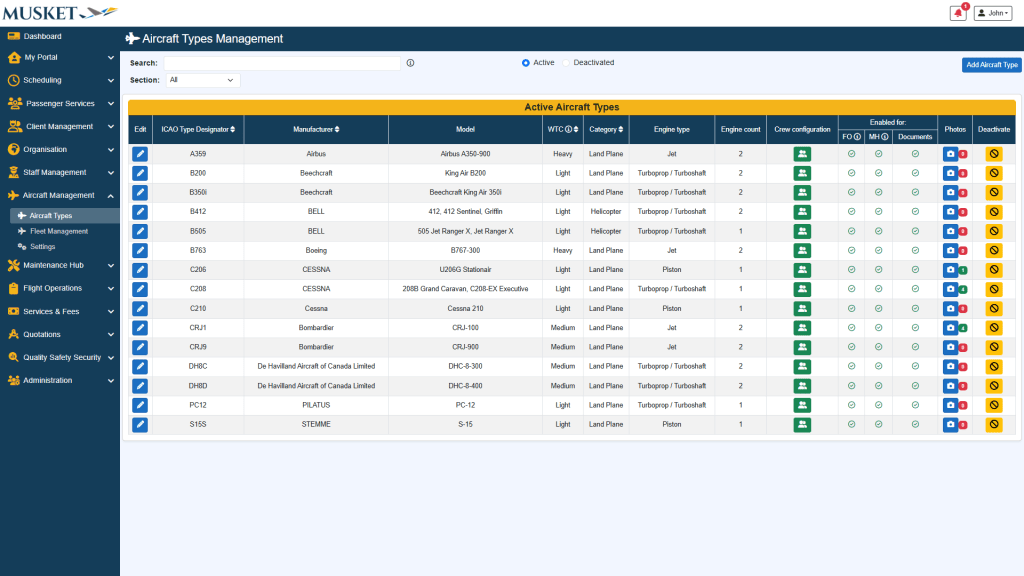Select the Active radio button

pos(526,63)
